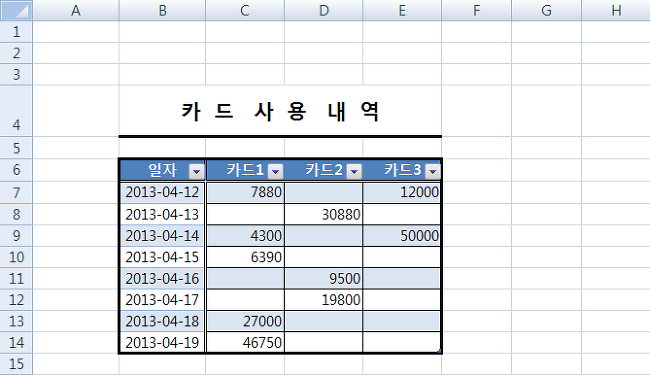Click the cell with value 30880
Screen dimensions: 650x375
324,214
